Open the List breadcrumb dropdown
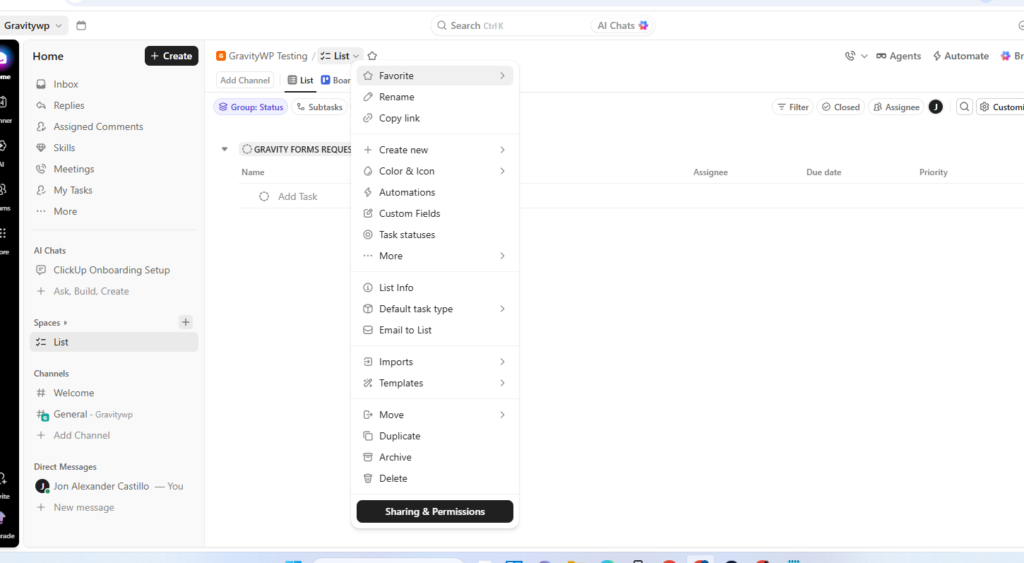This screenshot has width=1024, height=563. coord(340,56)
